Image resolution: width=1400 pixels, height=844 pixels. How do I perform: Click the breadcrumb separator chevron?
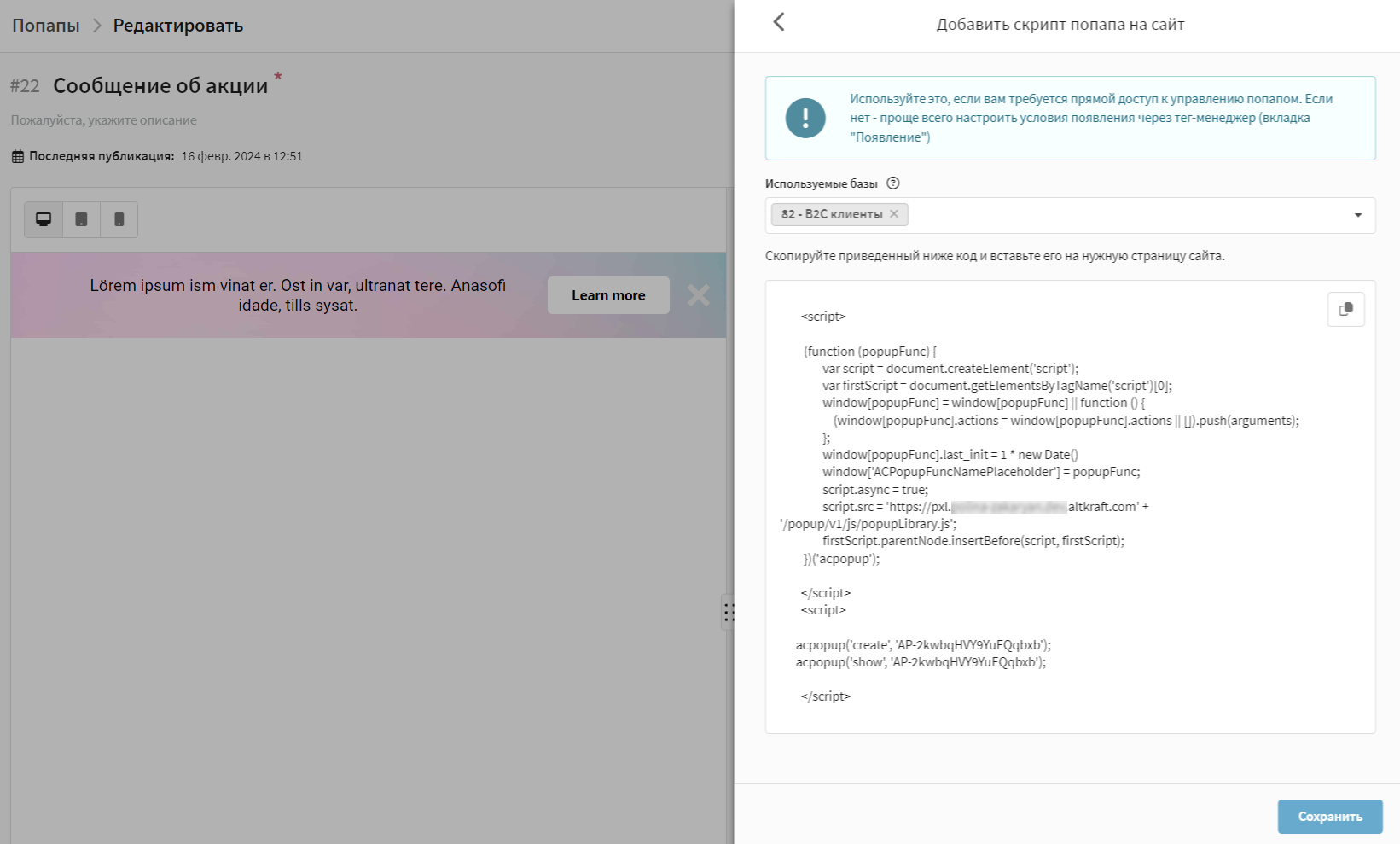(x=96, y=26)
